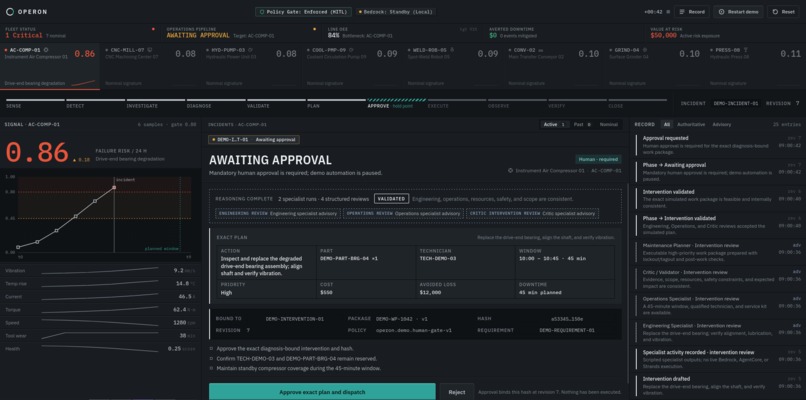806x400 pixels.
Task: Click the icon next to HYD-PUMP-03
Action: (250, 50)
